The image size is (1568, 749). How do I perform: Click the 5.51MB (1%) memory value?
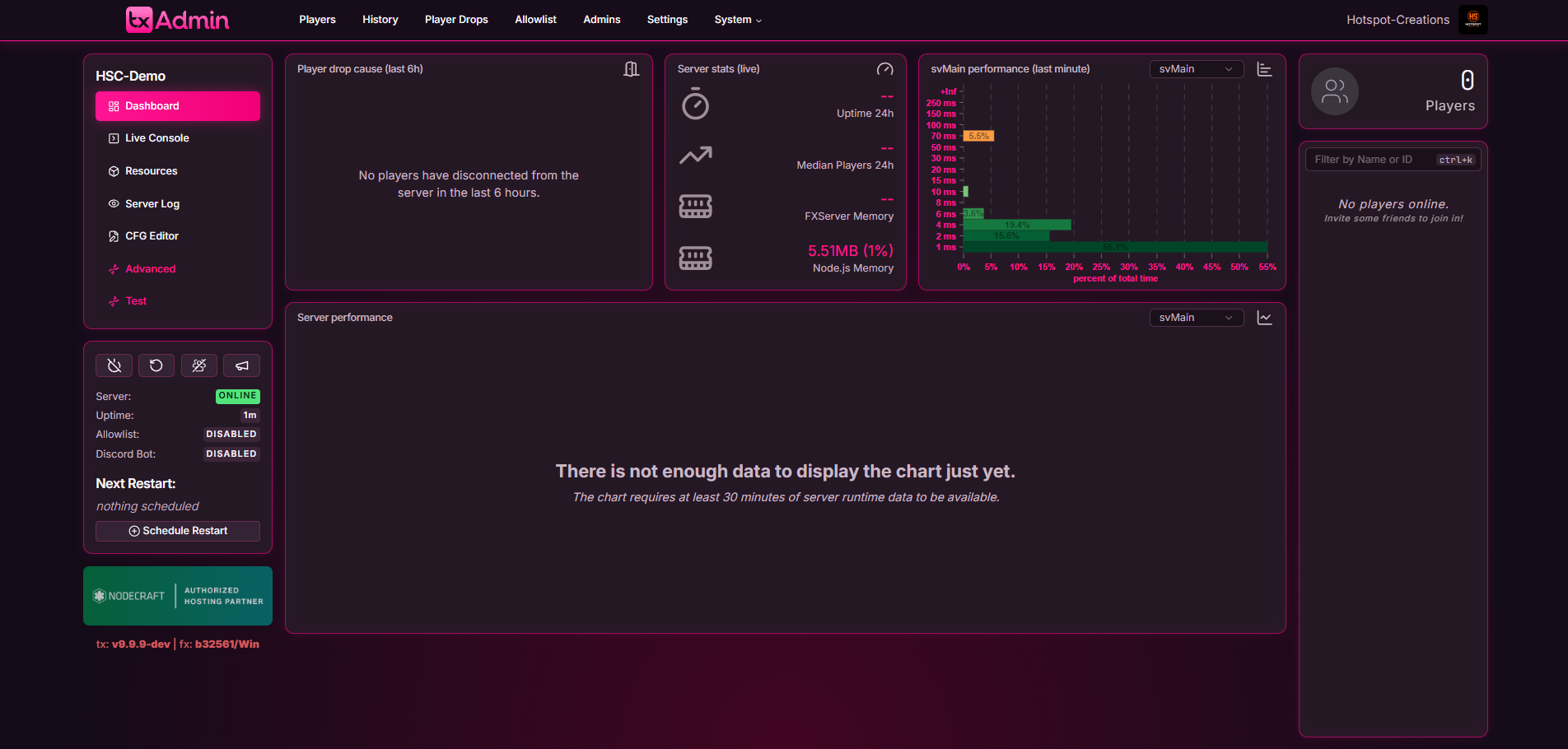(x=851, y=251)
